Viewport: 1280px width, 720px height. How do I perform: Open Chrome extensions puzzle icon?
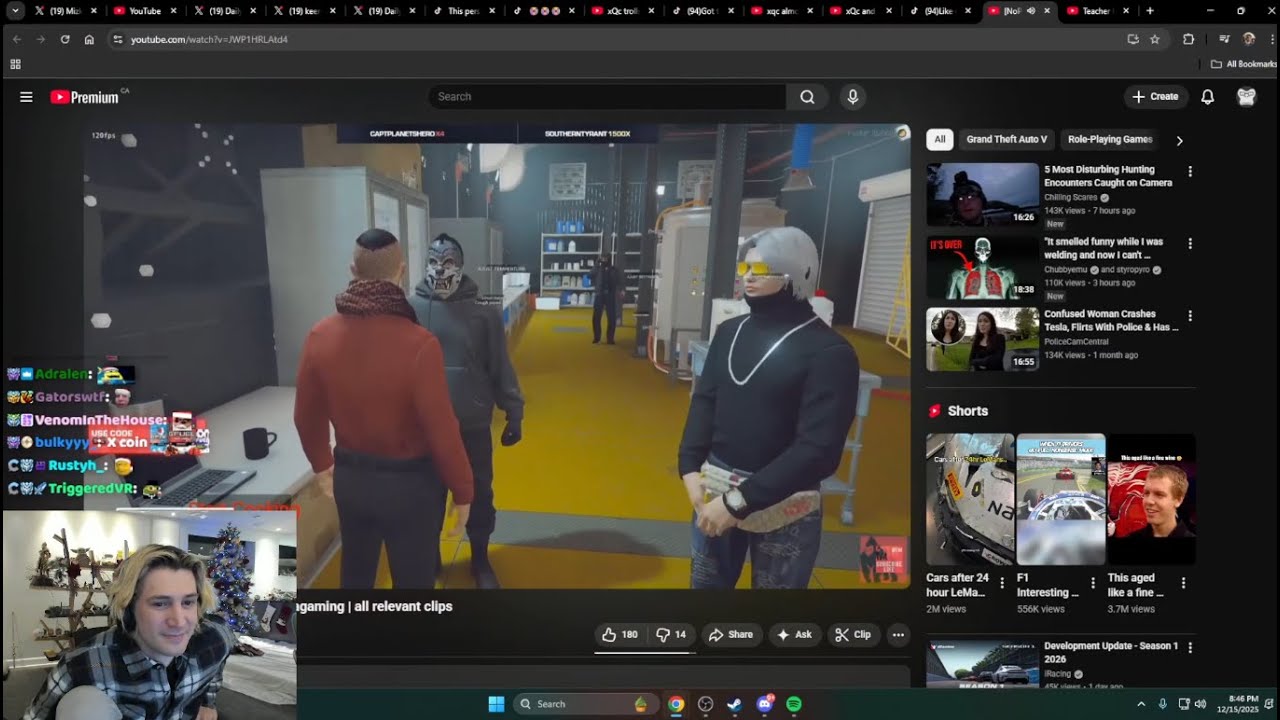1188,39
